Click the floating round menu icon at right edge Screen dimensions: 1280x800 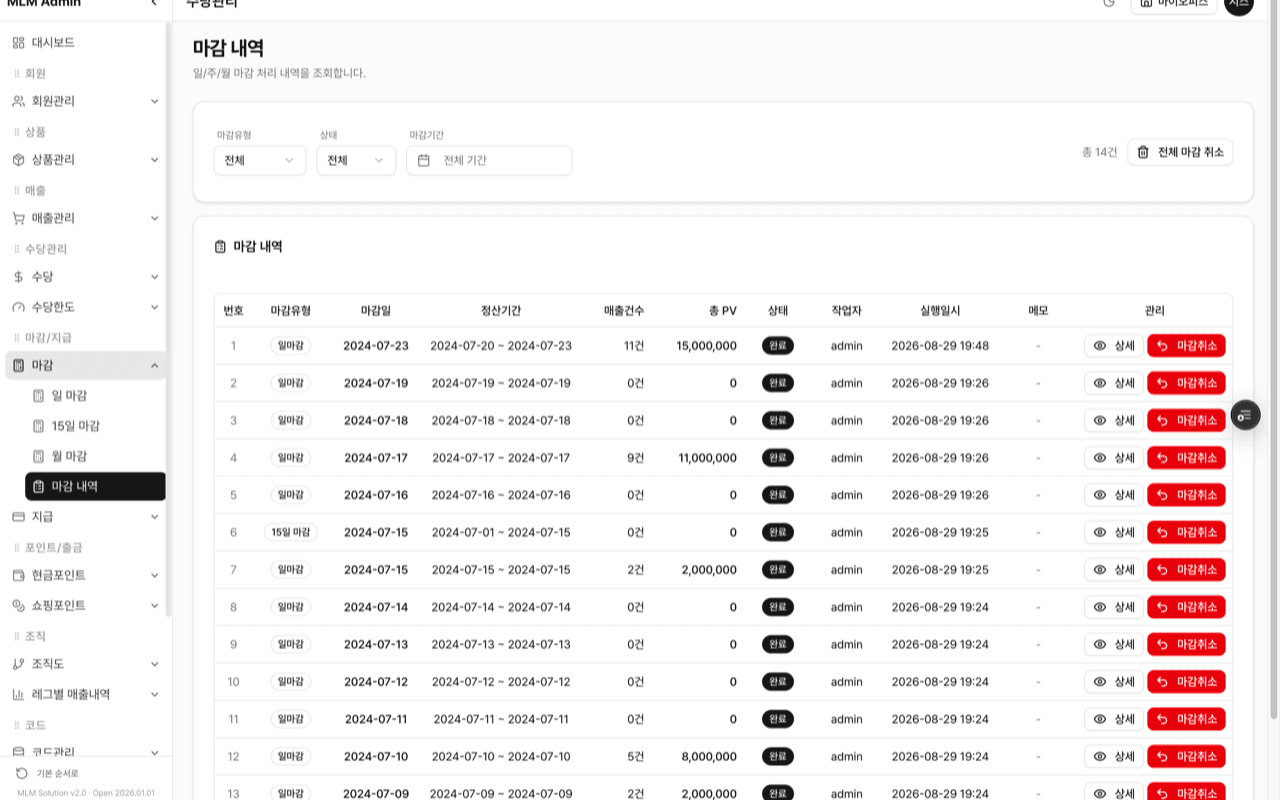click(1245, 414)
